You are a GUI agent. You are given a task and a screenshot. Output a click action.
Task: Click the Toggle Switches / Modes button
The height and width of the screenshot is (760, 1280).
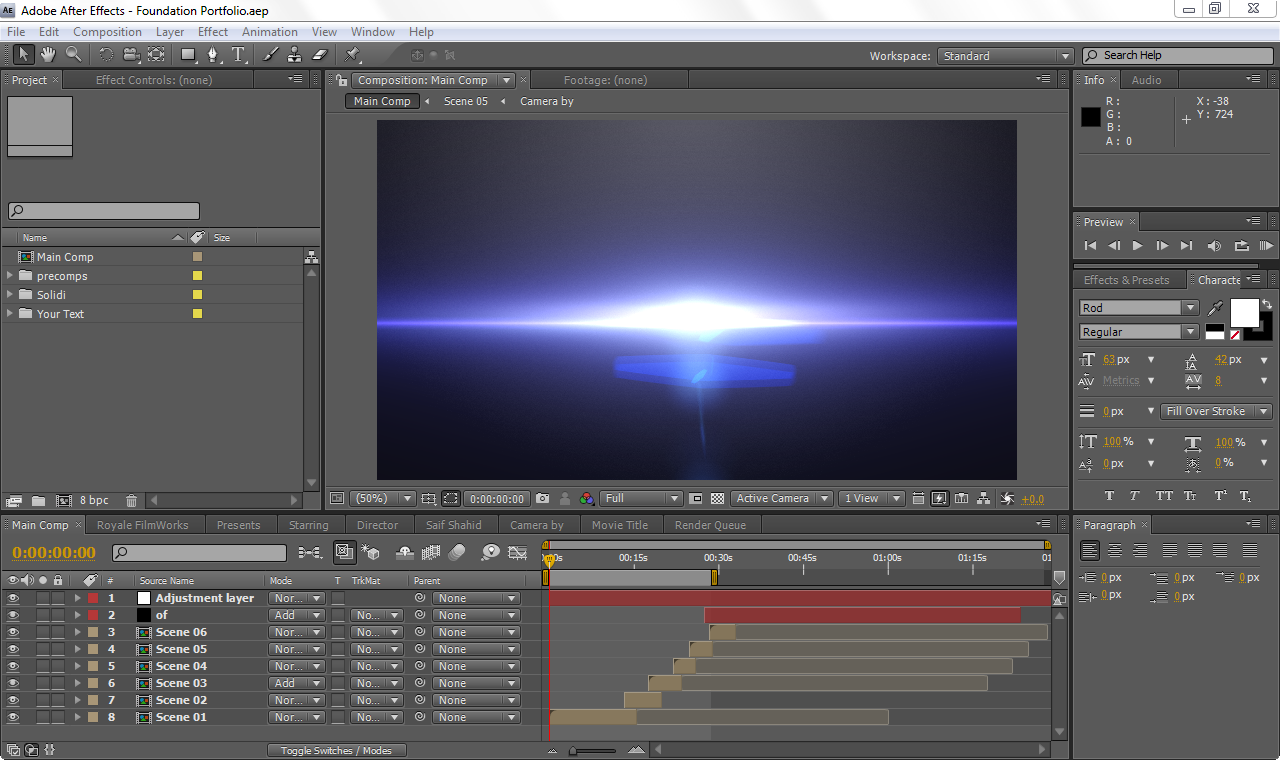point(336,750)
